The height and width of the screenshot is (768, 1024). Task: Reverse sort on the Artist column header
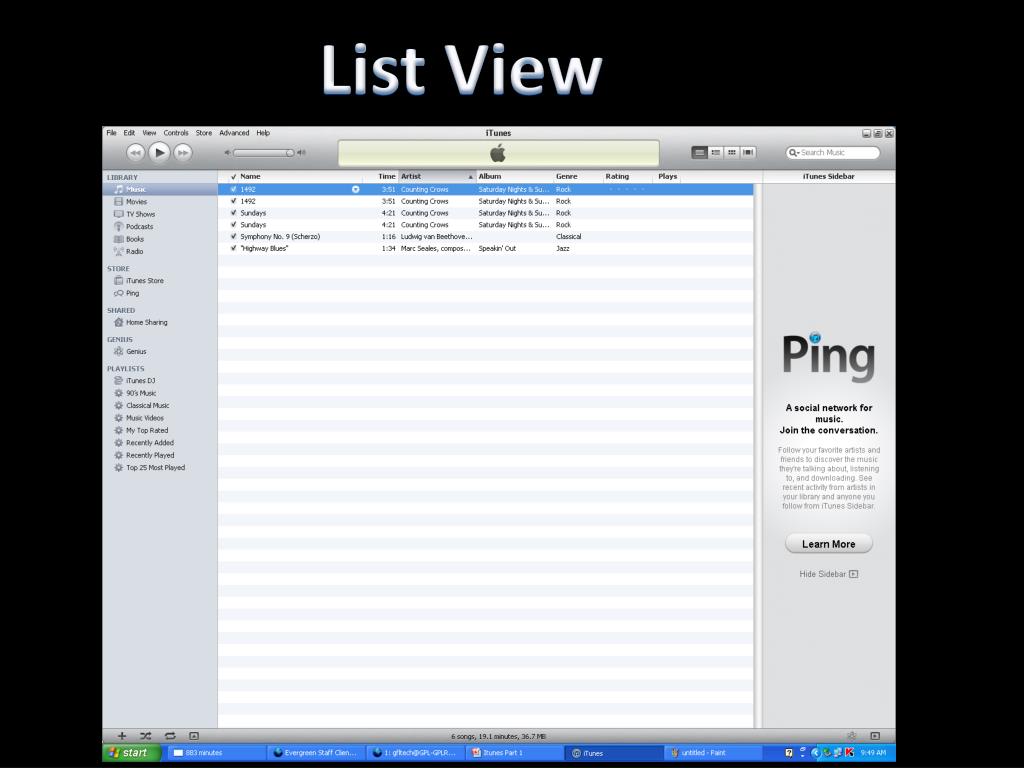click(437, 176)
